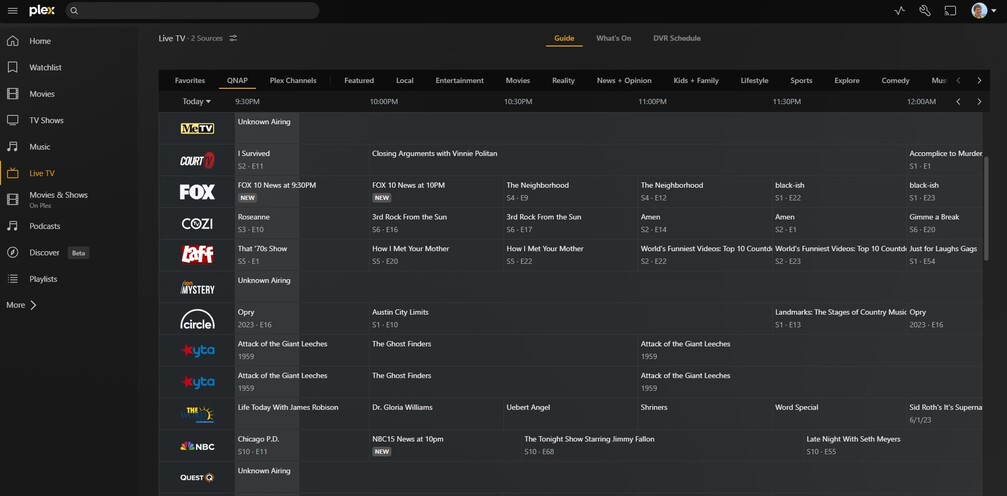
Task: Open Late Night With Seth Meyers
Action: click(x=893, y=446)
